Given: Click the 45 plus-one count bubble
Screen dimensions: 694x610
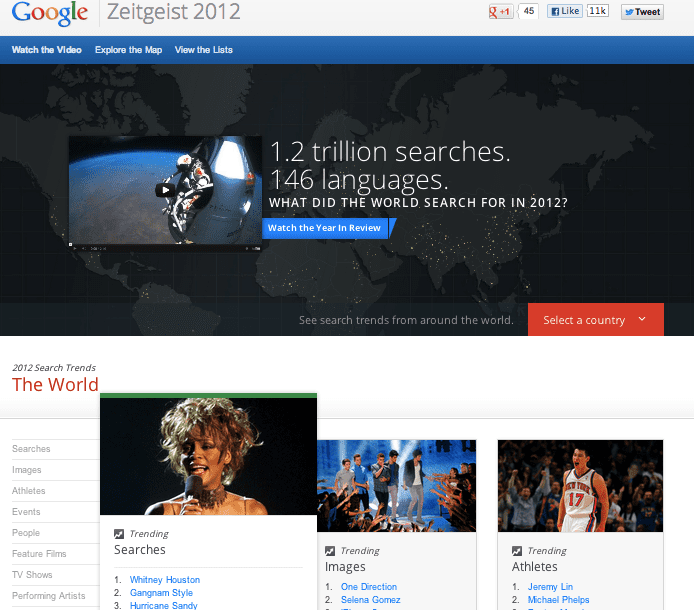Looking at the screenshot, I should (x=528, y=11).
